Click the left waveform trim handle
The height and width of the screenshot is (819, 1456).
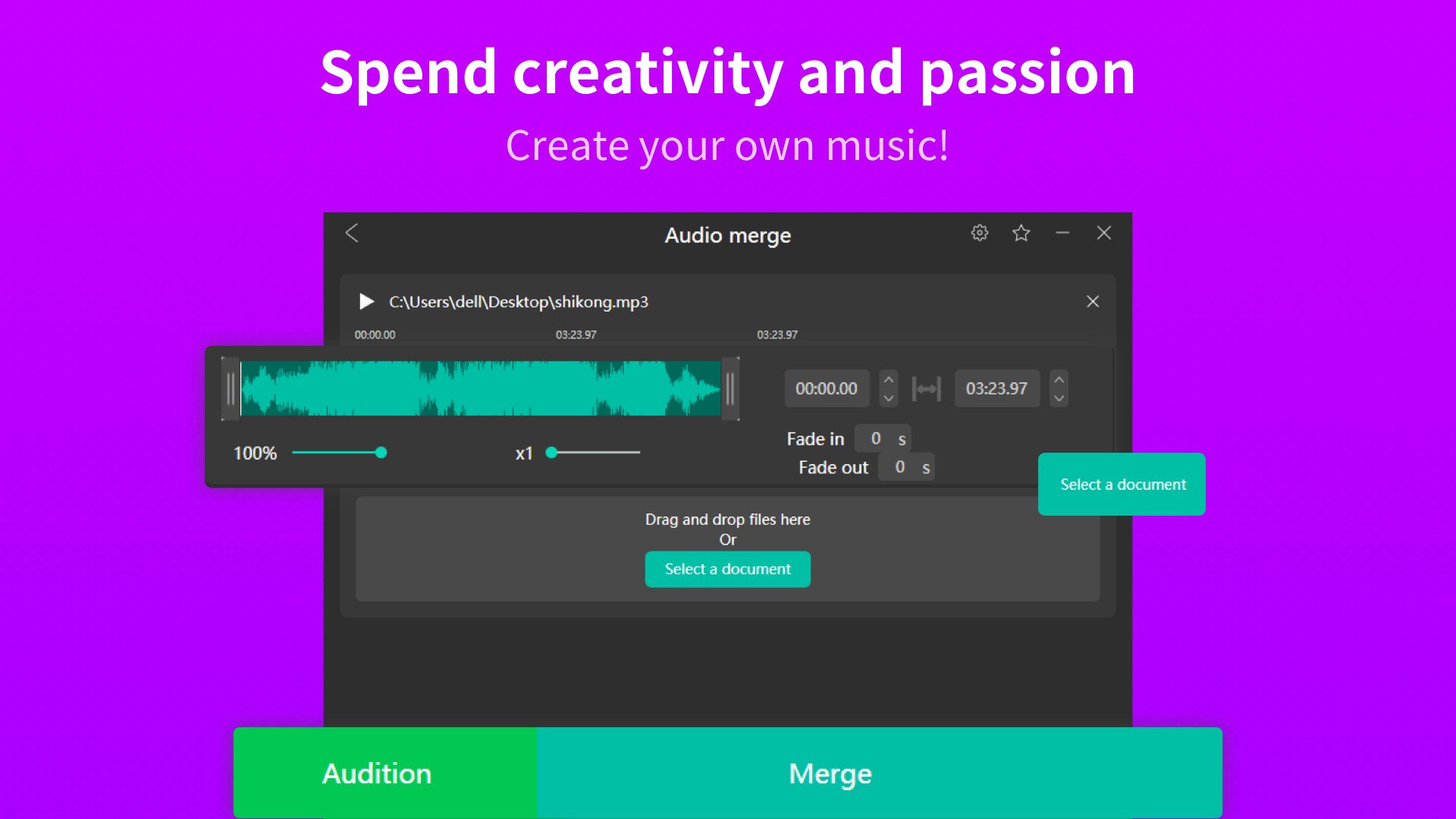pyautogui.click(x=231, y=389)
